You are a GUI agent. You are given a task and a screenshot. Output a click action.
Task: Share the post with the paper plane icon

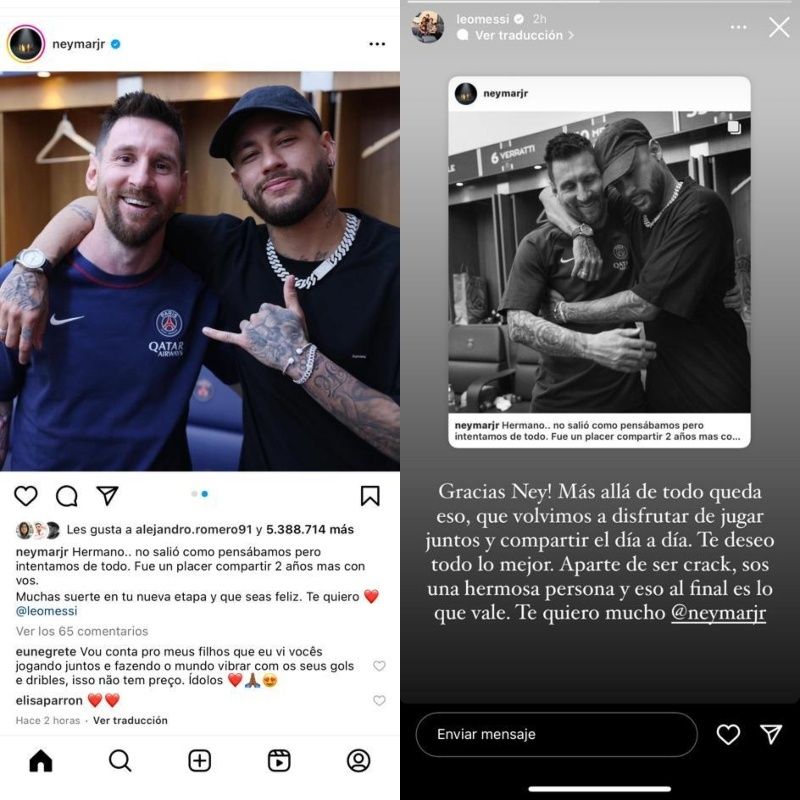pos(108,495)
